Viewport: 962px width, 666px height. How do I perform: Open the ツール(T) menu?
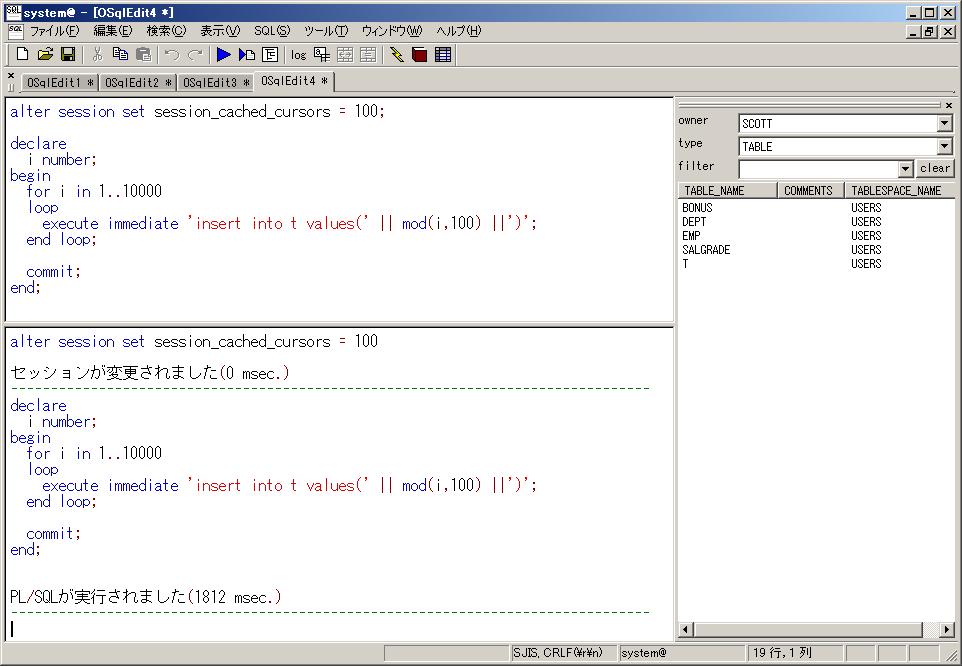326,31
